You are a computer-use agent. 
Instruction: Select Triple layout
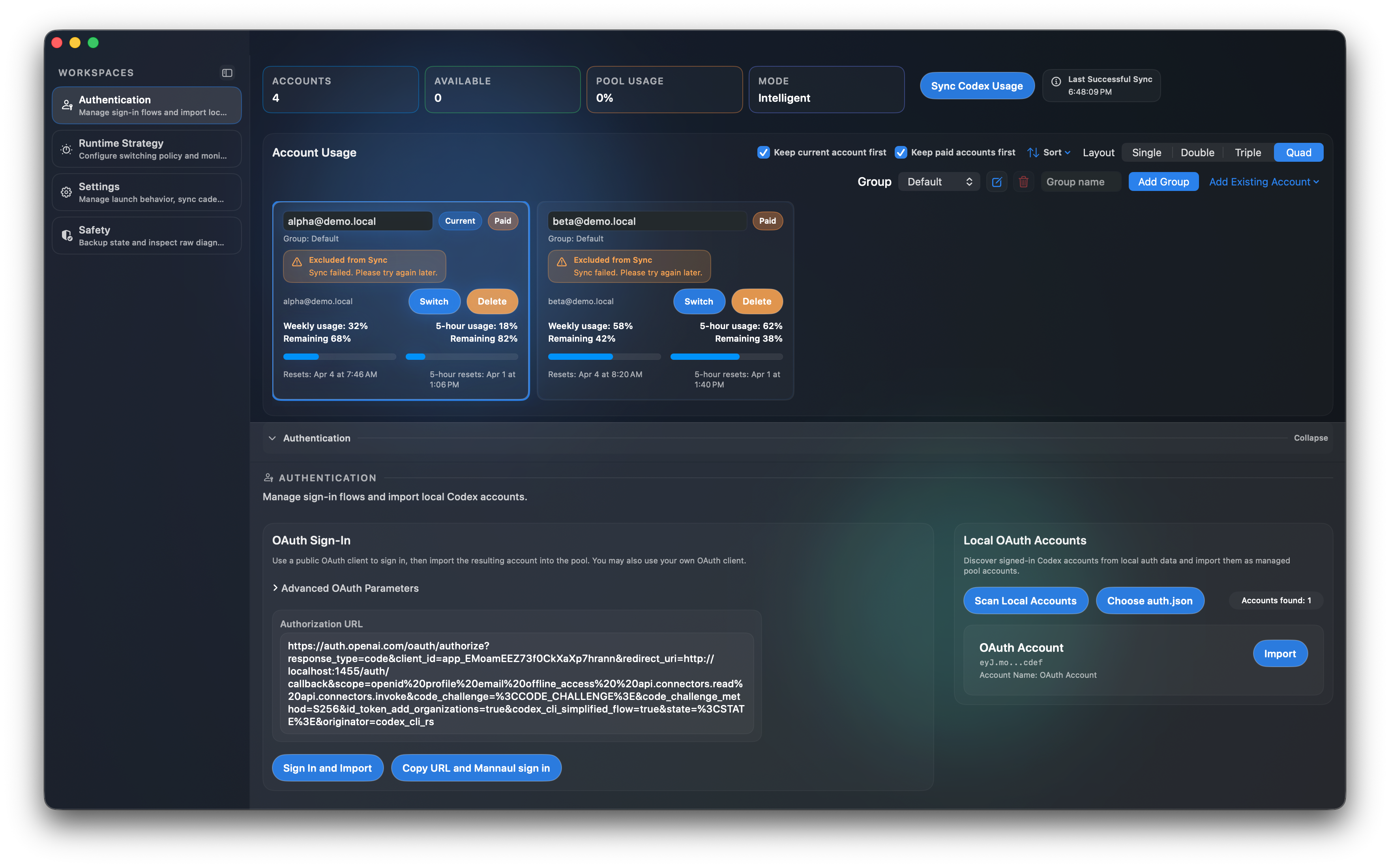pyautogui.click(x=1248, y=153)
